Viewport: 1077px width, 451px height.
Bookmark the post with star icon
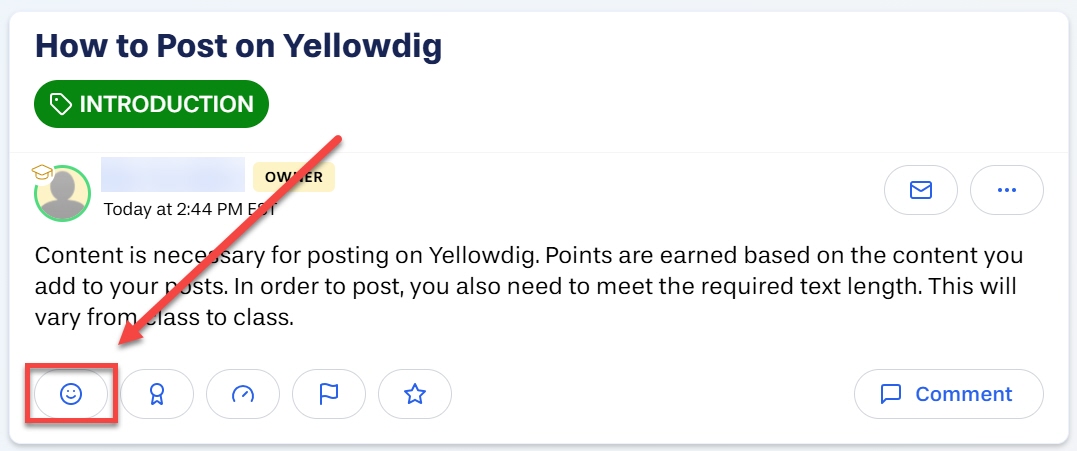point(415,394)
